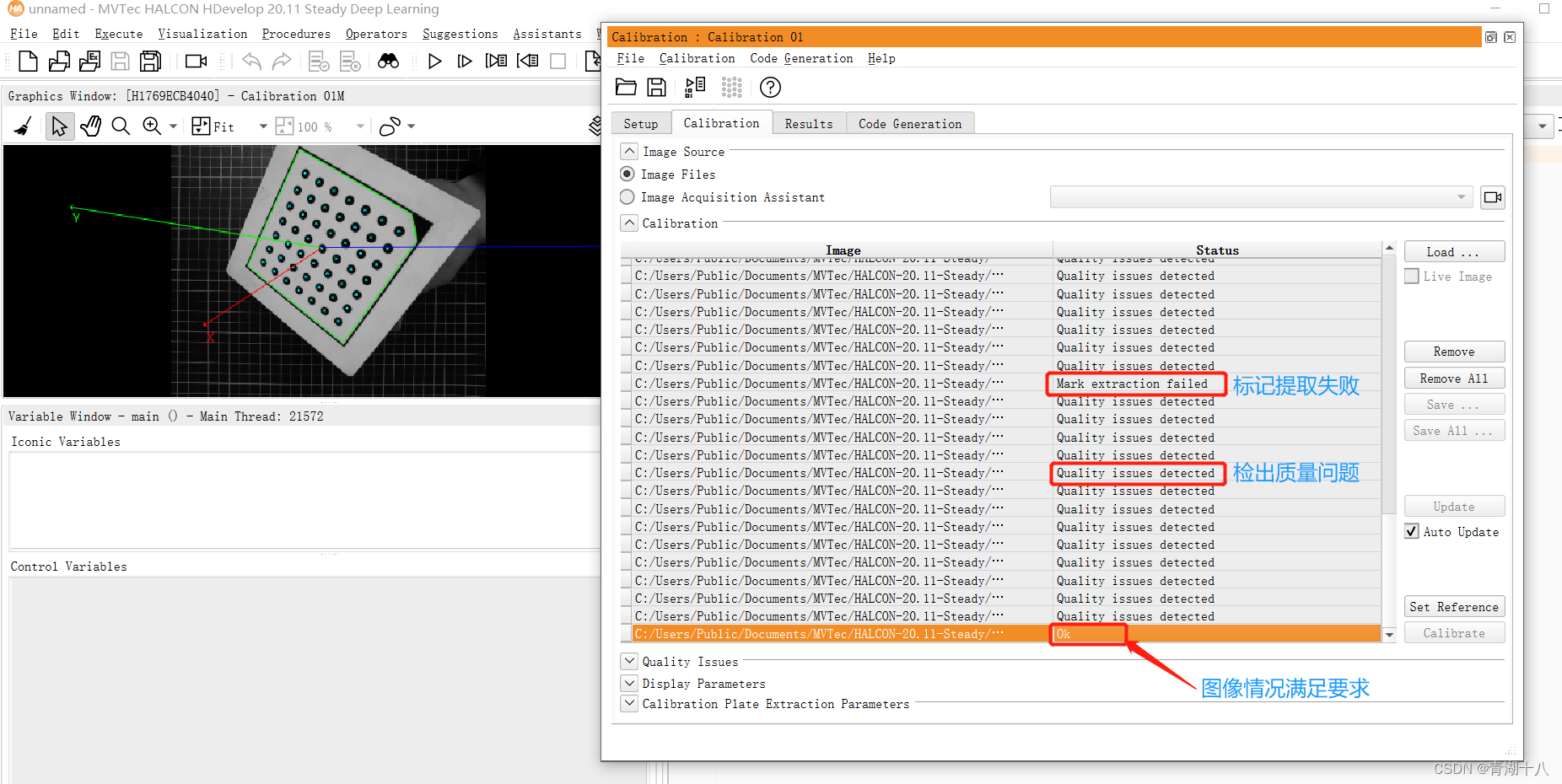This screenshot has width=1562, height=784.
Task: Expand the Display Parameters section
Action: (629, 683)
